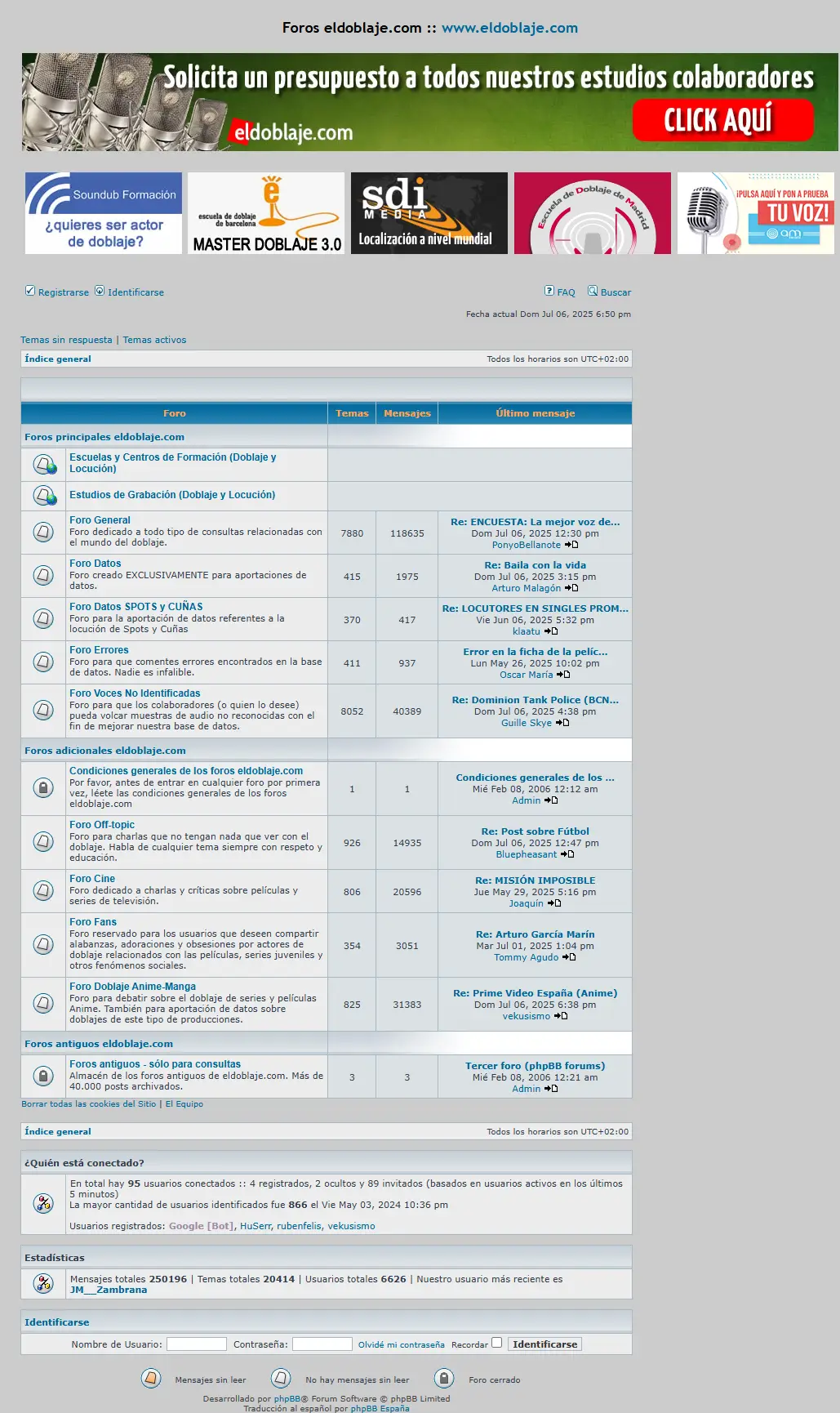This screenshot has width=840, height=1413.
Task: Open Re: Post sobre Fútbol message
Action: tap(535, 831)
